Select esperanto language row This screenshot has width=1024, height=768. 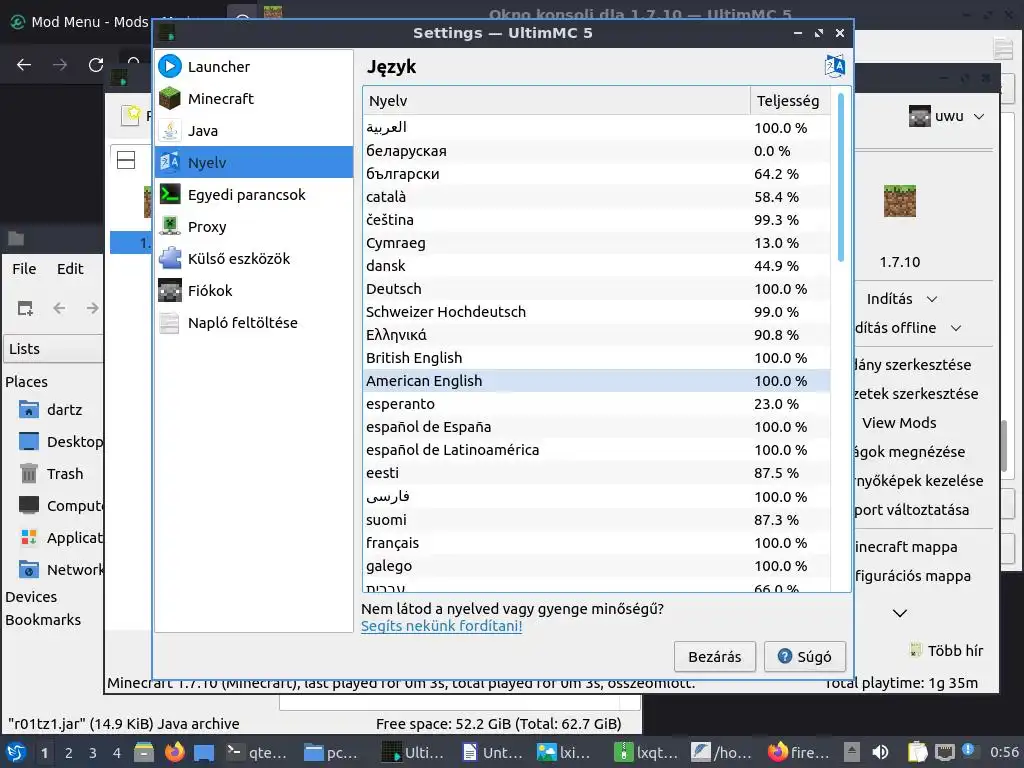(x=596, y=404)
